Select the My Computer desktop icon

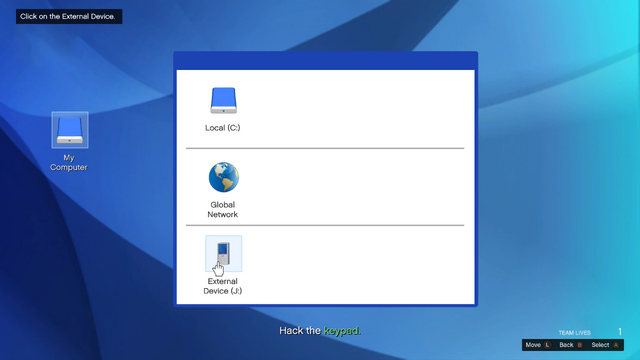[70, 130]
